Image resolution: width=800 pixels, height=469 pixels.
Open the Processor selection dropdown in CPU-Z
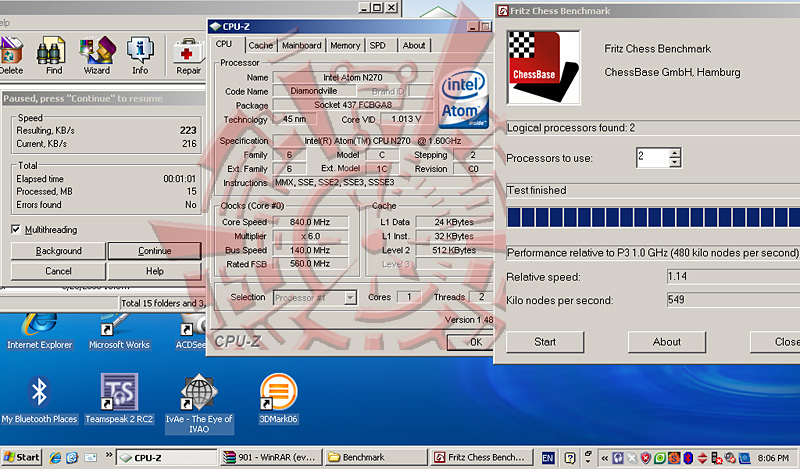pos(350,298)
